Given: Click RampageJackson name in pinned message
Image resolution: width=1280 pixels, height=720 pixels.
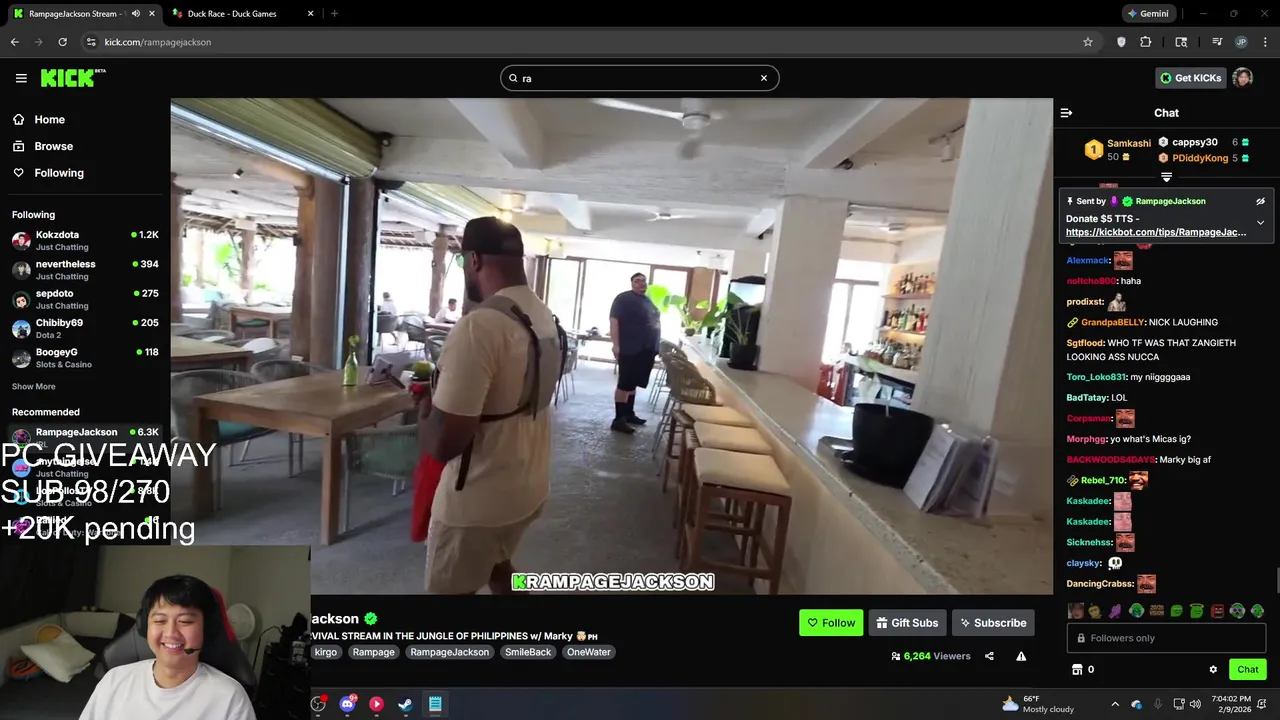Looking at the screenshot, I should point(1170,201).
